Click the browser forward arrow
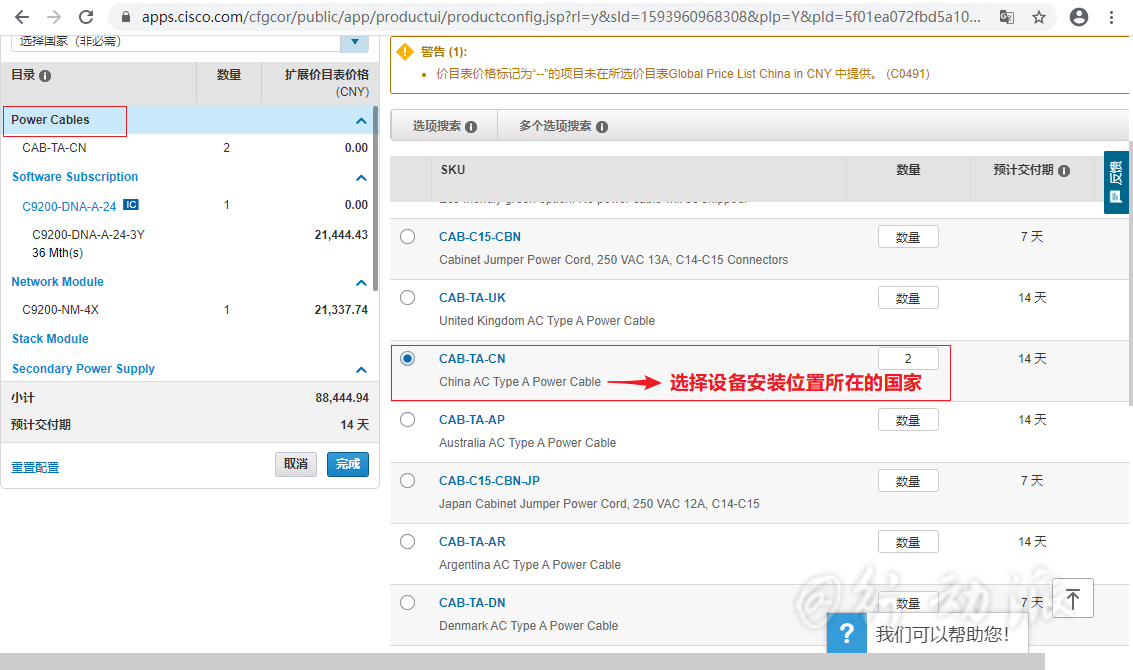Screen dimensions: 1133x670 54,17
